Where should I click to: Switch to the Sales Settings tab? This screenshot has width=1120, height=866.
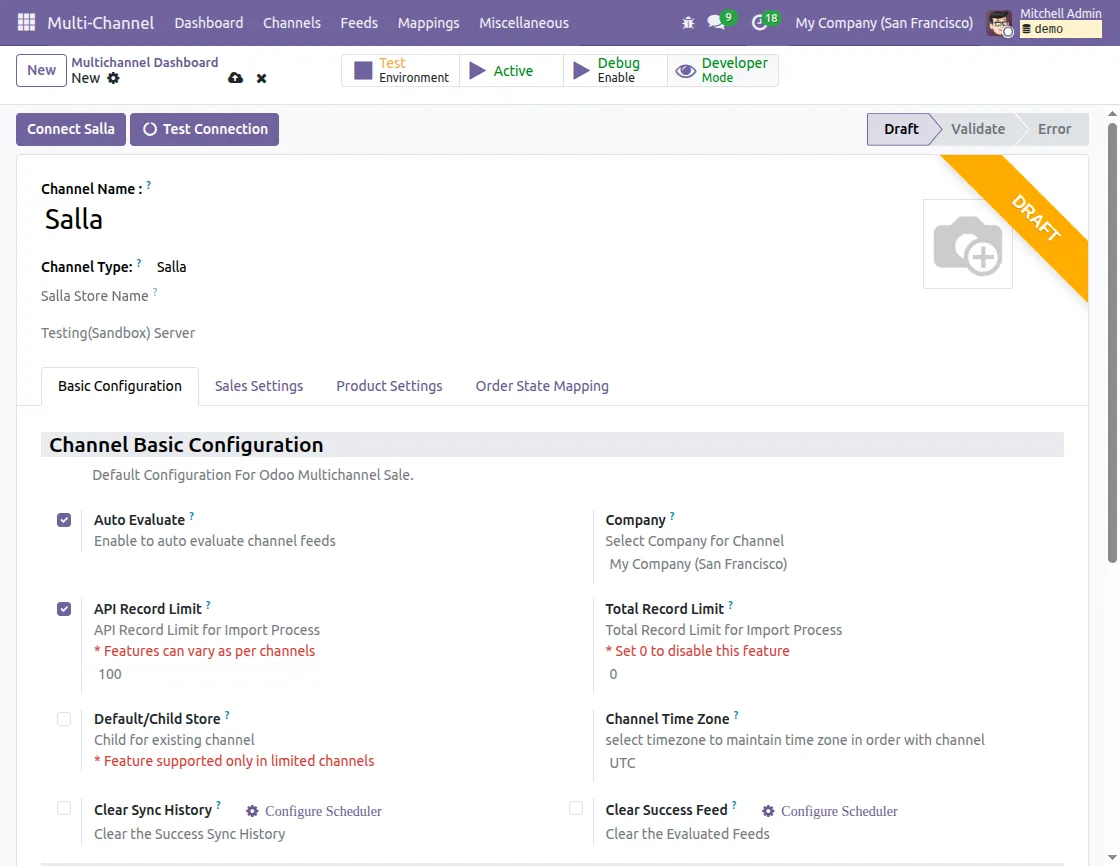tap(259, 386)
